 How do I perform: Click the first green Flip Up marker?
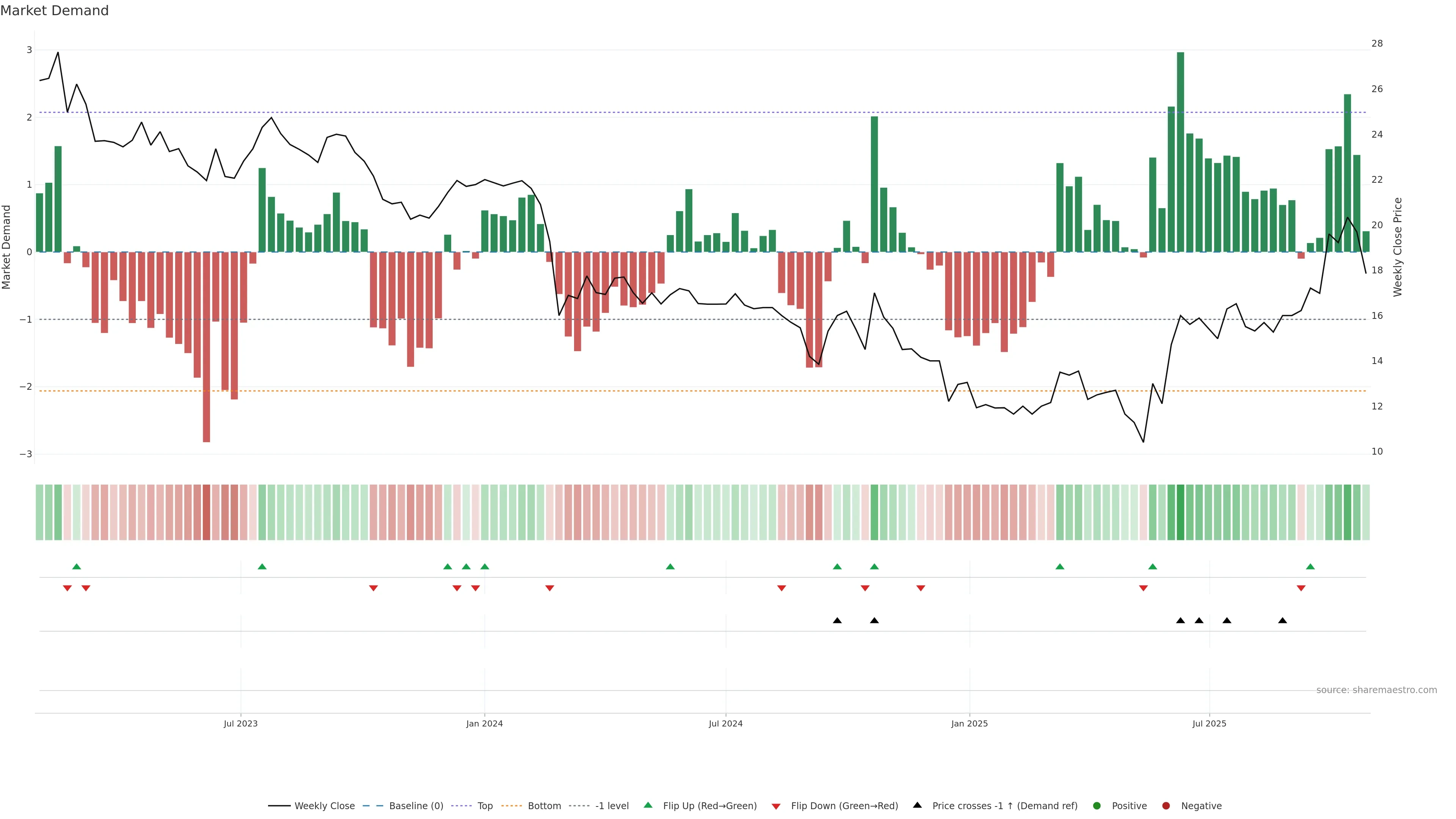[x=77, y=566]
